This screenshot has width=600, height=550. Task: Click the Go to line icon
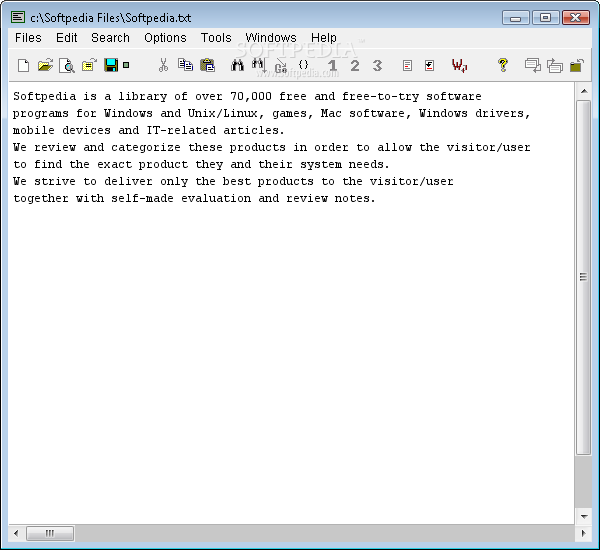click(x=281, y=66)
